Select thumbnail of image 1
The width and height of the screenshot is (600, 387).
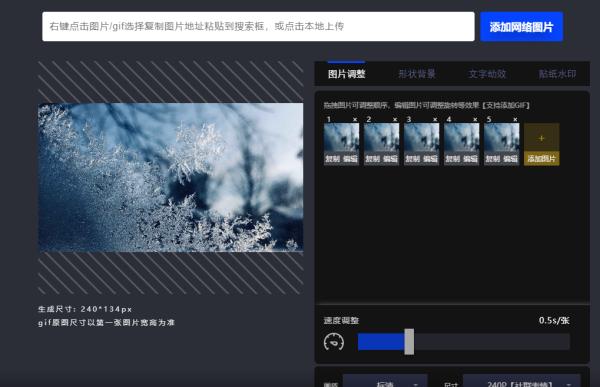[341, 137]
